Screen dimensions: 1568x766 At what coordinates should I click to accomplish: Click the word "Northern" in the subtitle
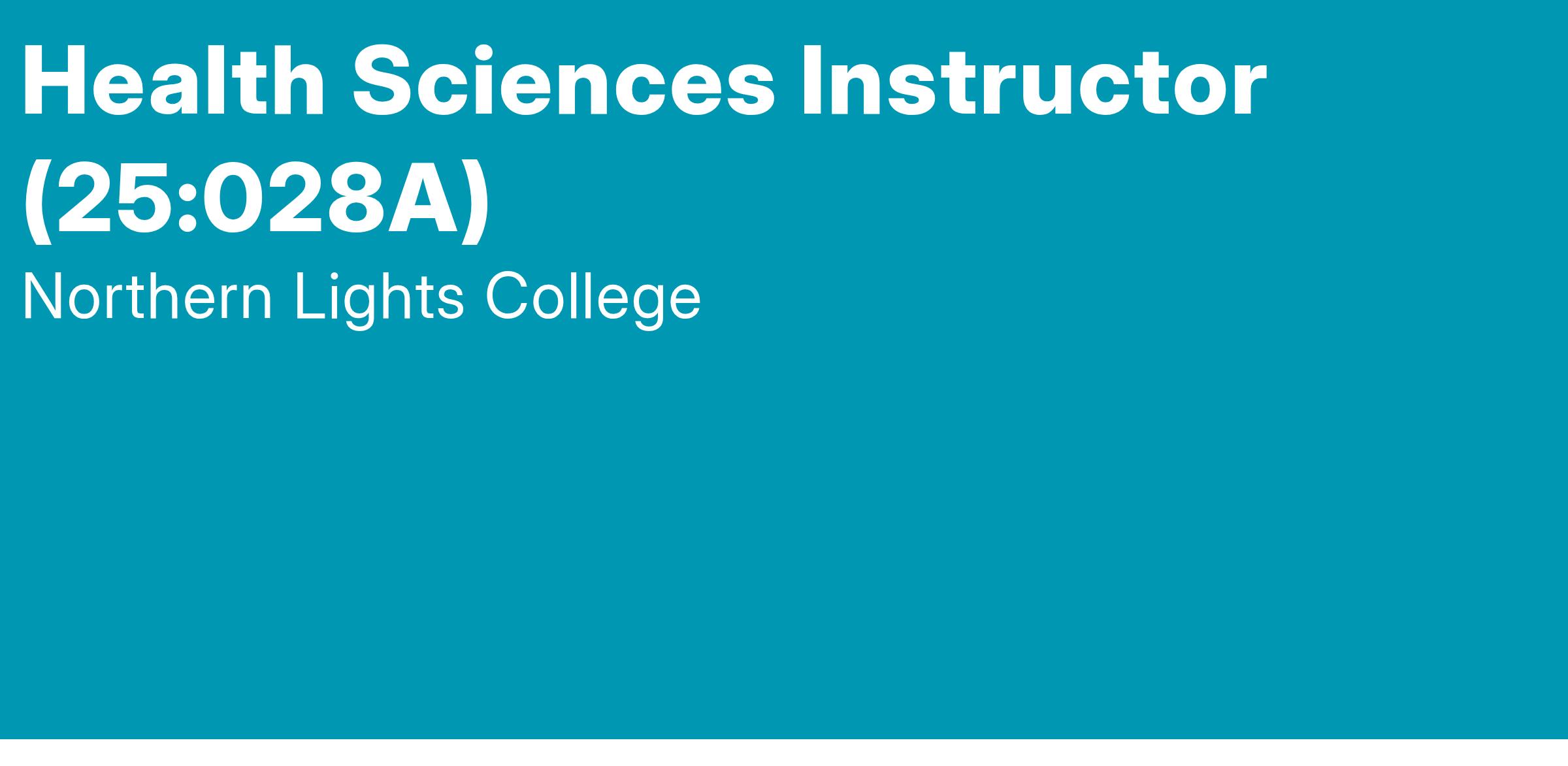(x=147, y=297)
